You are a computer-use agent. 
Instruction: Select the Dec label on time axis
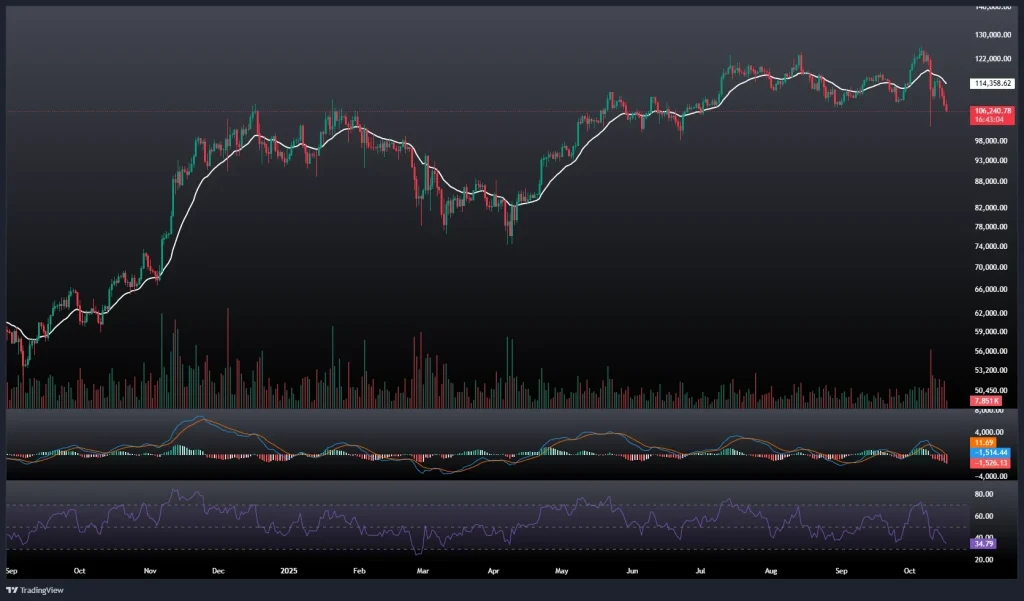tap(220, 572)
